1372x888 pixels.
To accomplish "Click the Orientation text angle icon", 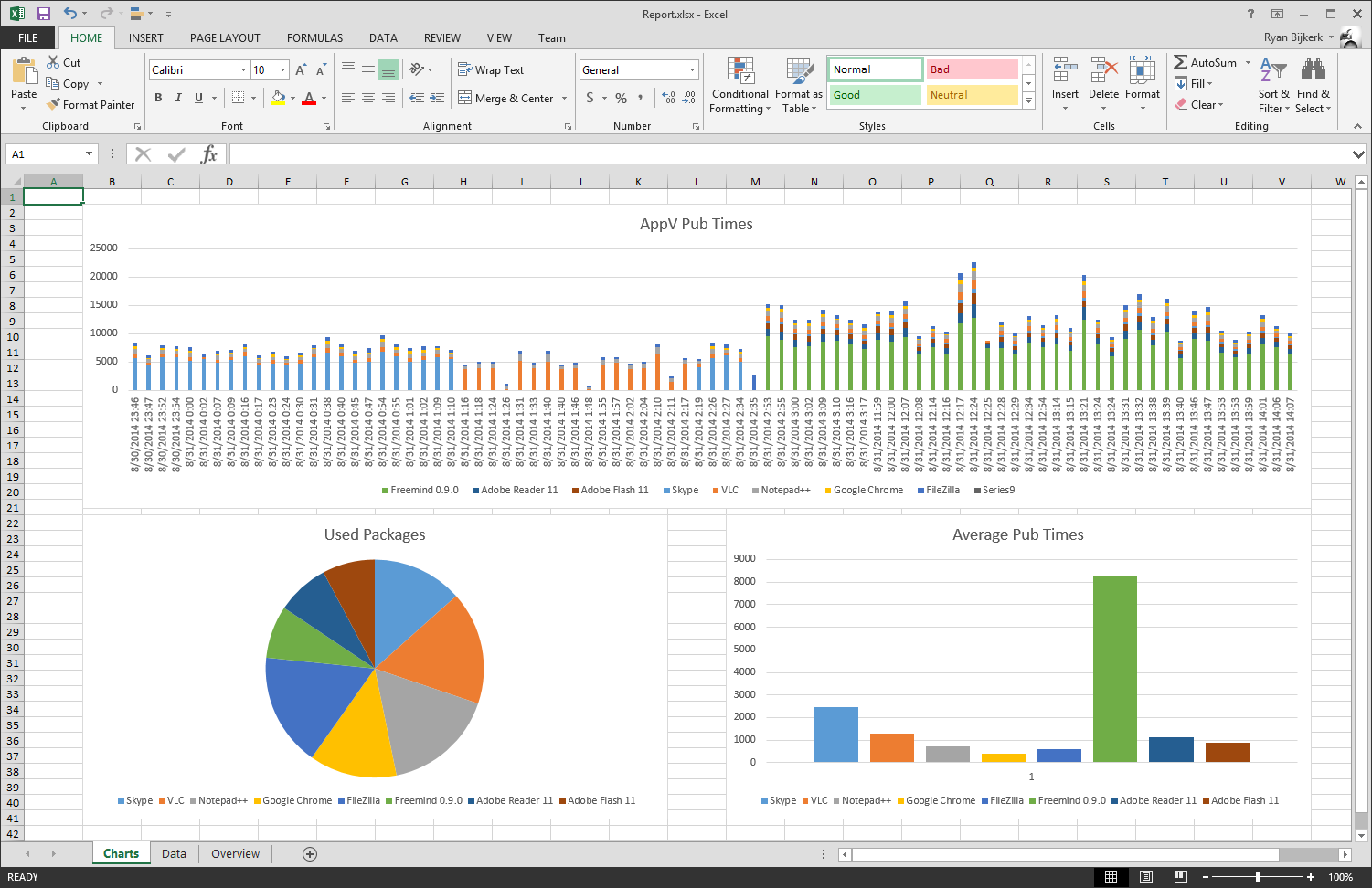I will coord(417,69).
